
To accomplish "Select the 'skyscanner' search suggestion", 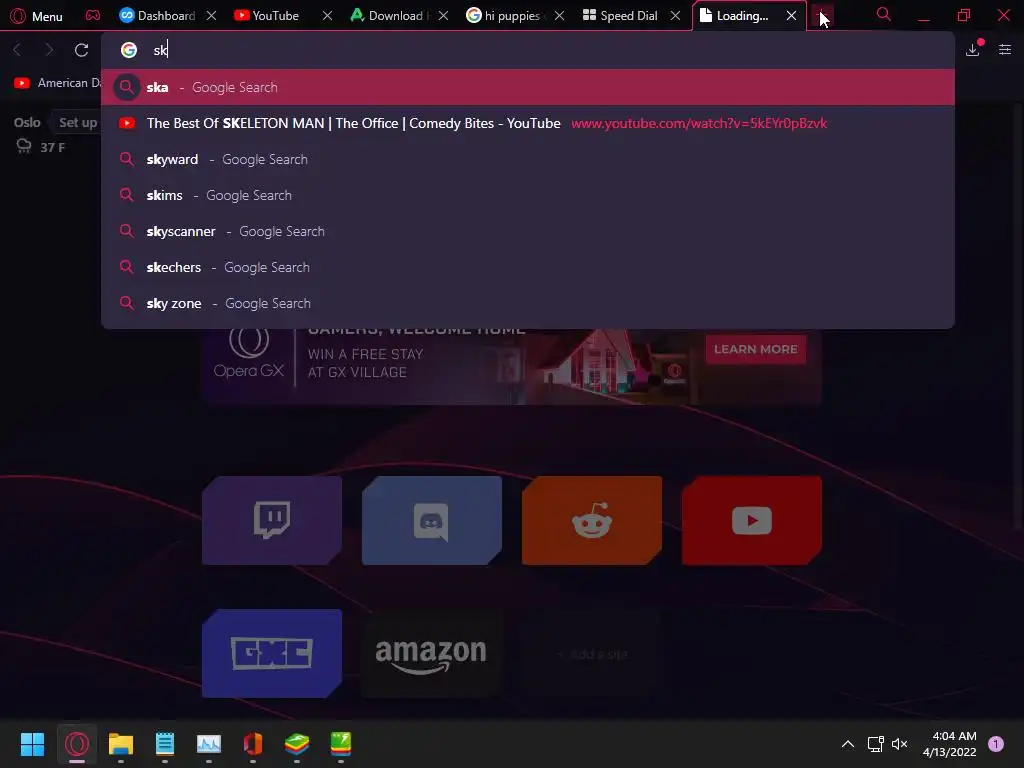I will [528, 231].
